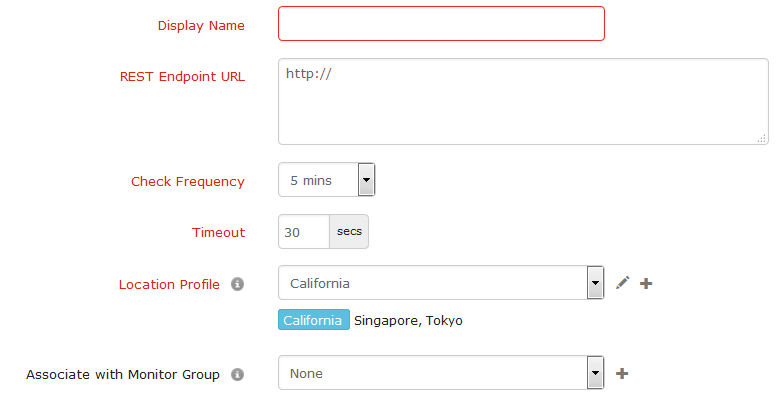Open the Check Frequency dropdown
Image resolution: width=782 pixels, height=418 pixels.
pyautogui.click(x=366, y=180)
